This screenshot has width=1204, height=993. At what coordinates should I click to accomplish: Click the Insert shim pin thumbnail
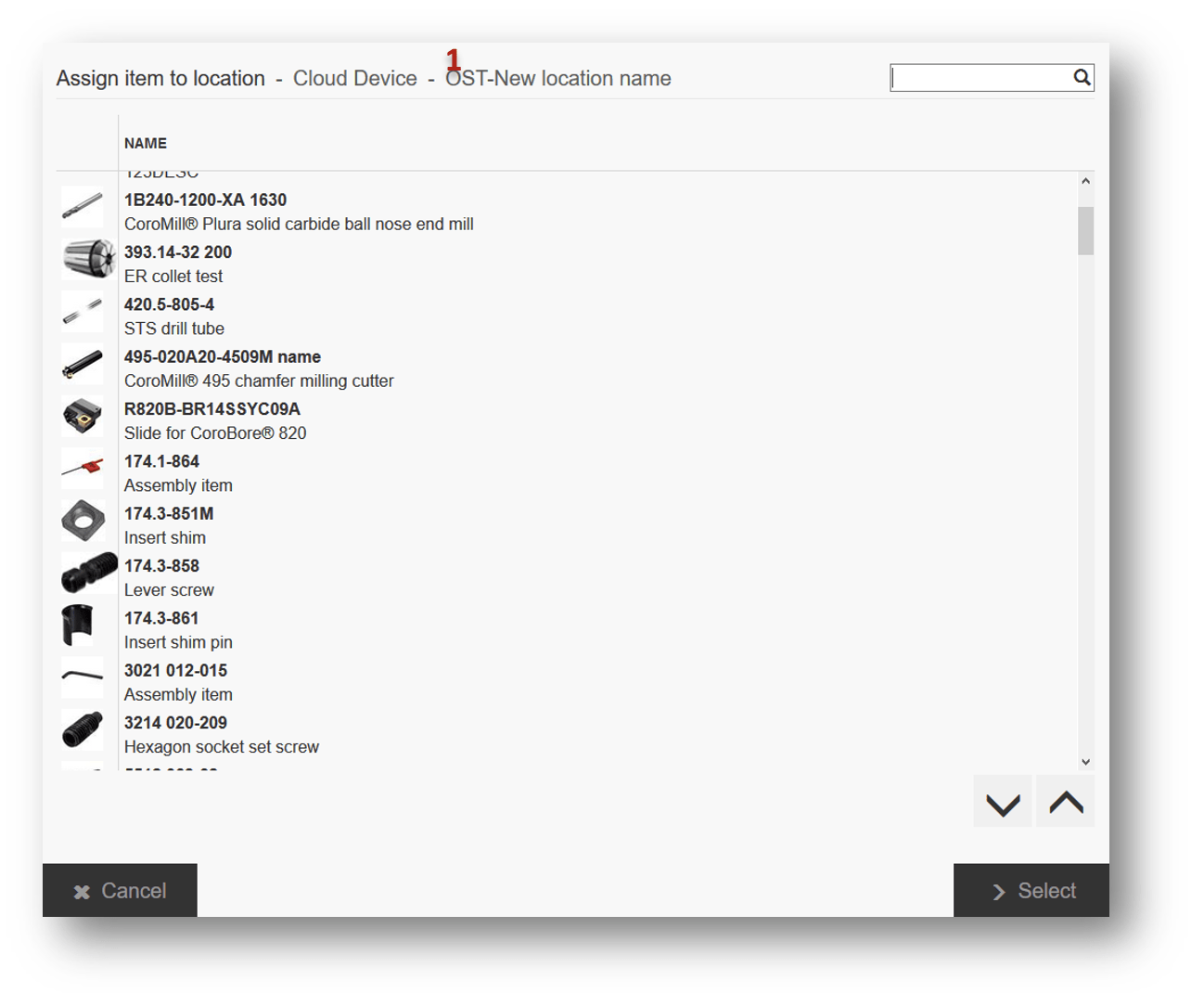(78, 625)
